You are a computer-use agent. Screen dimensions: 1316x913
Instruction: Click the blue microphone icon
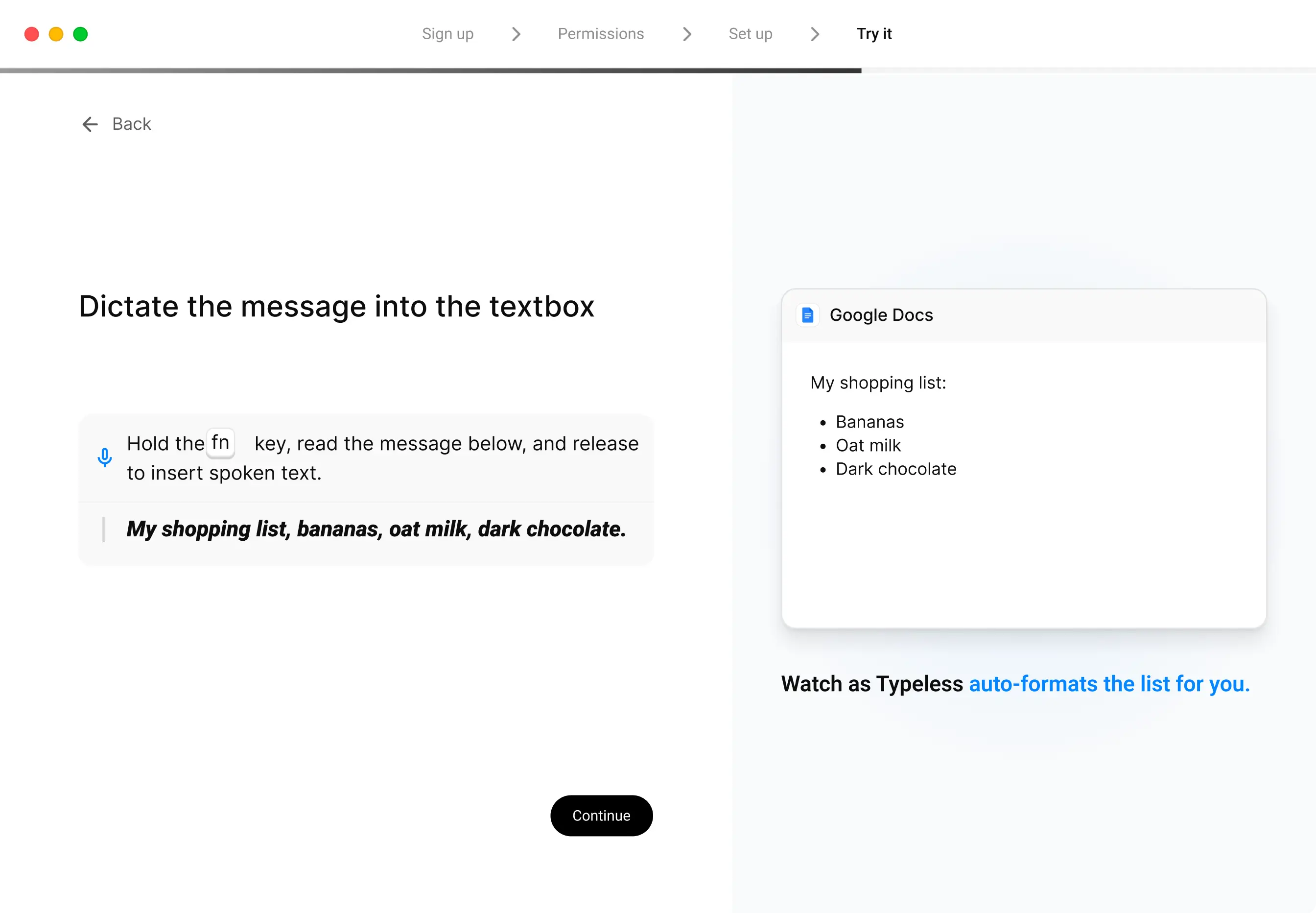click(x=105, y=457)
